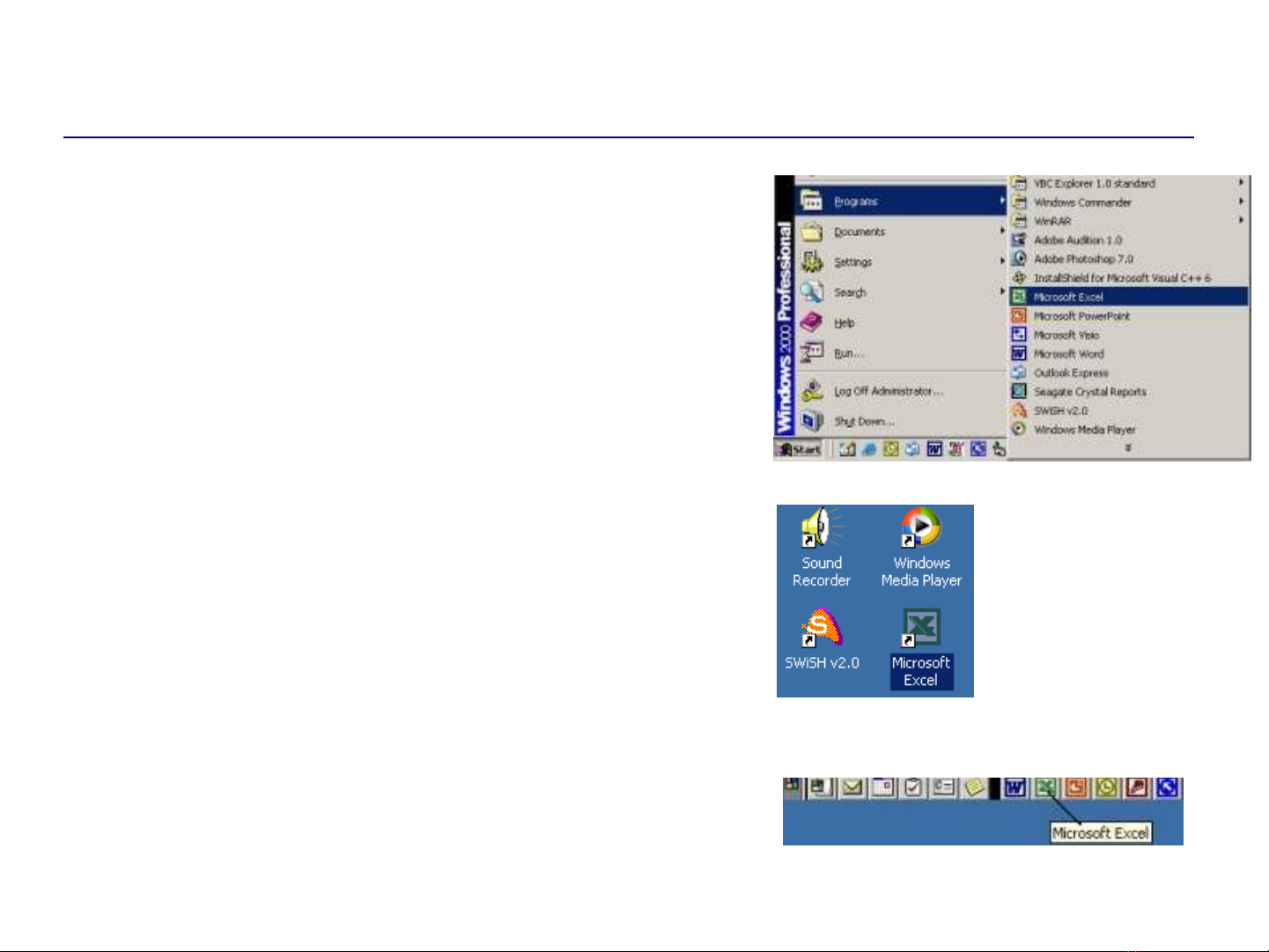This screenshot has height=952, width=1269.
Task: Open SWiSH v2.0 desktop shortcut
Action: (x=821, y=629)
